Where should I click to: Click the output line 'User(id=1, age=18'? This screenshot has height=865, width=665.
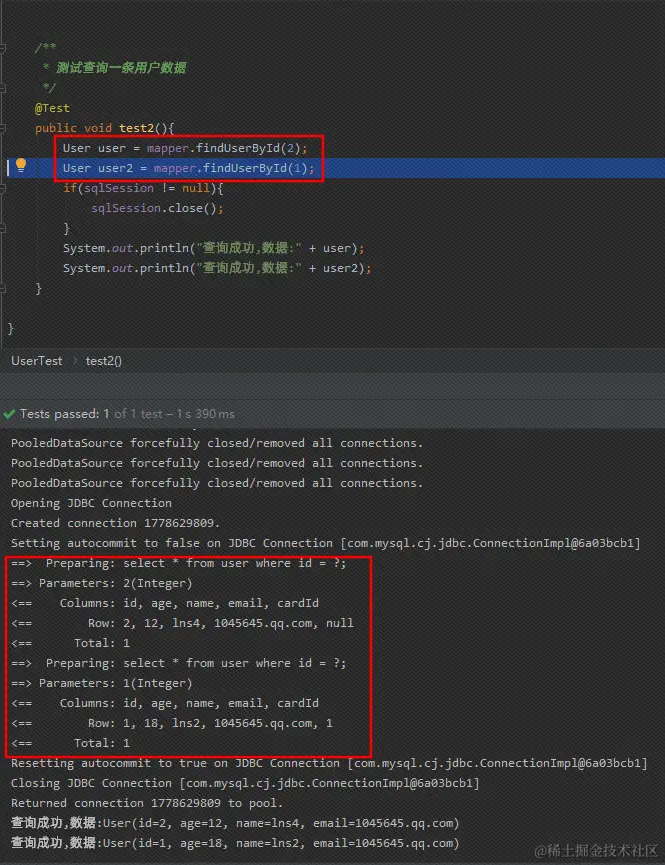tap(235, 843)
